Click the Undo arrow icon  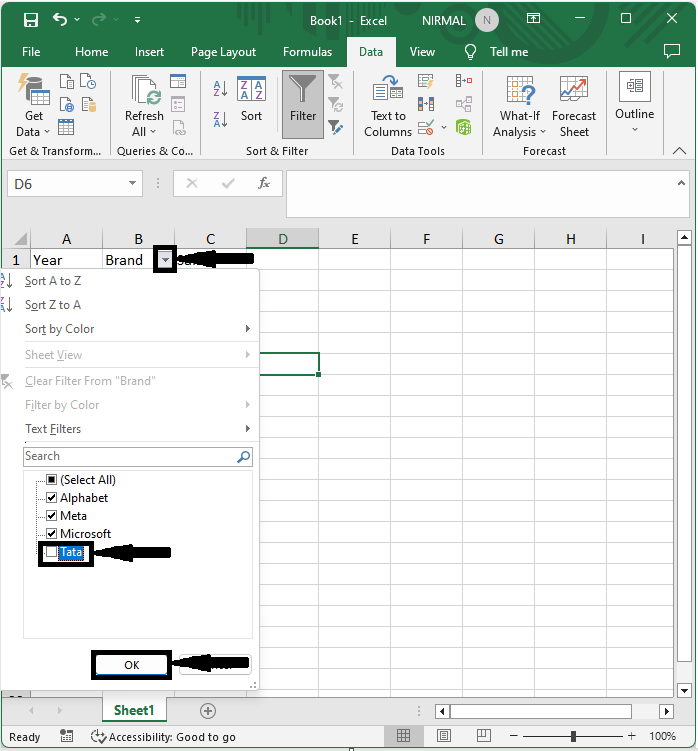(x=60, y=20)
